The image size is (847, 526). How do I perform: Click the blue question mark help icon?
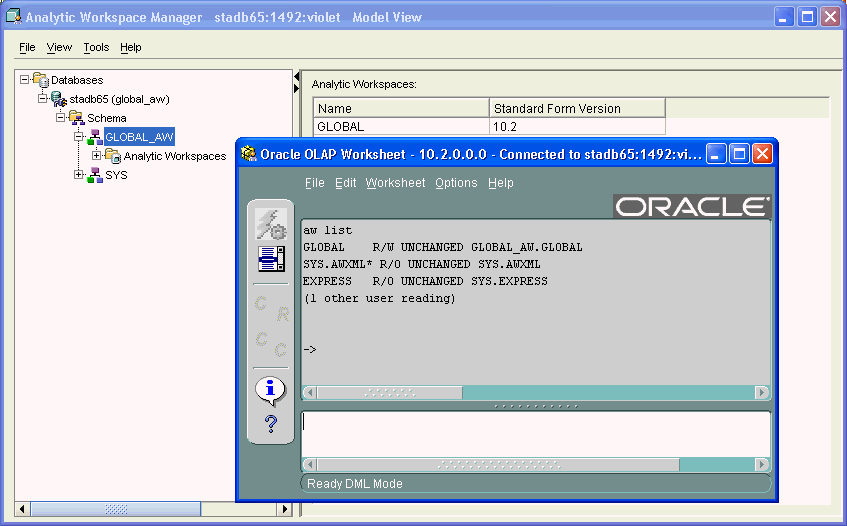(271, 424)
